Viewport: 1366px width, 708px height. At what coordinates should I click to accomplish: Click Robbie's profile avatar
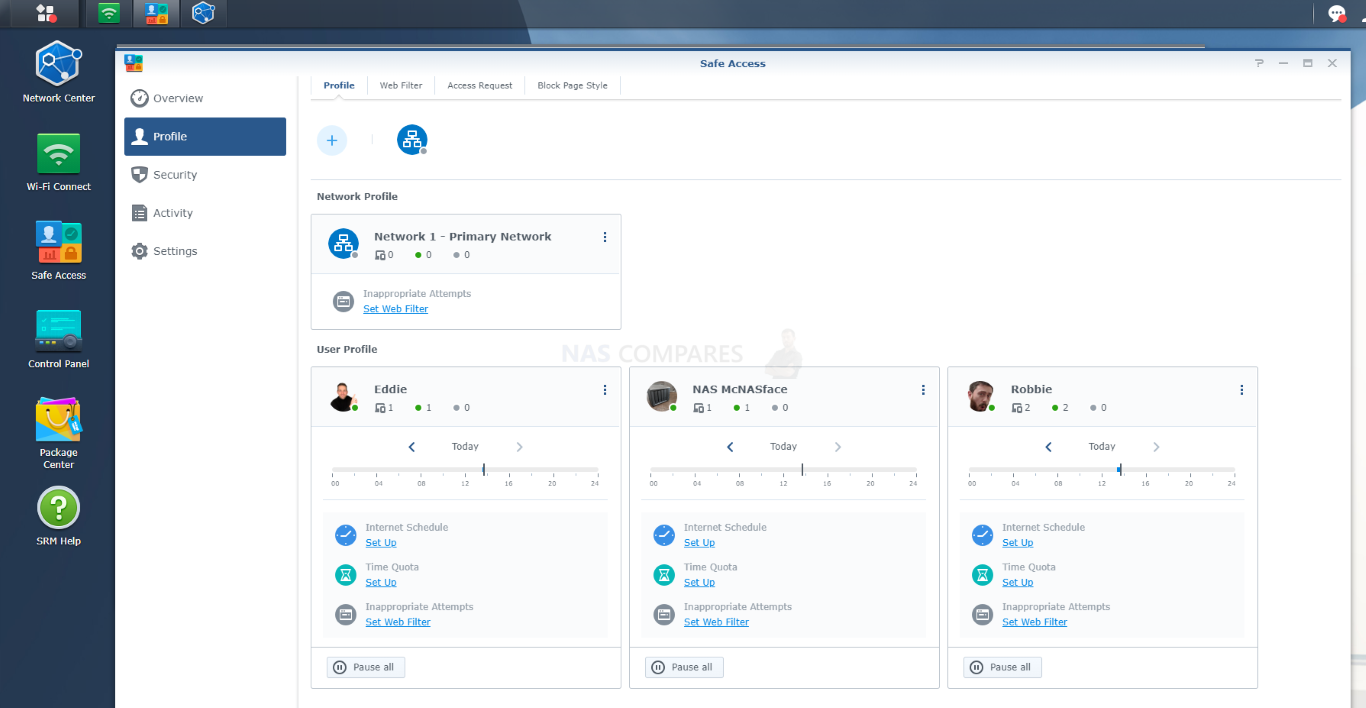[x=981, y=396]
